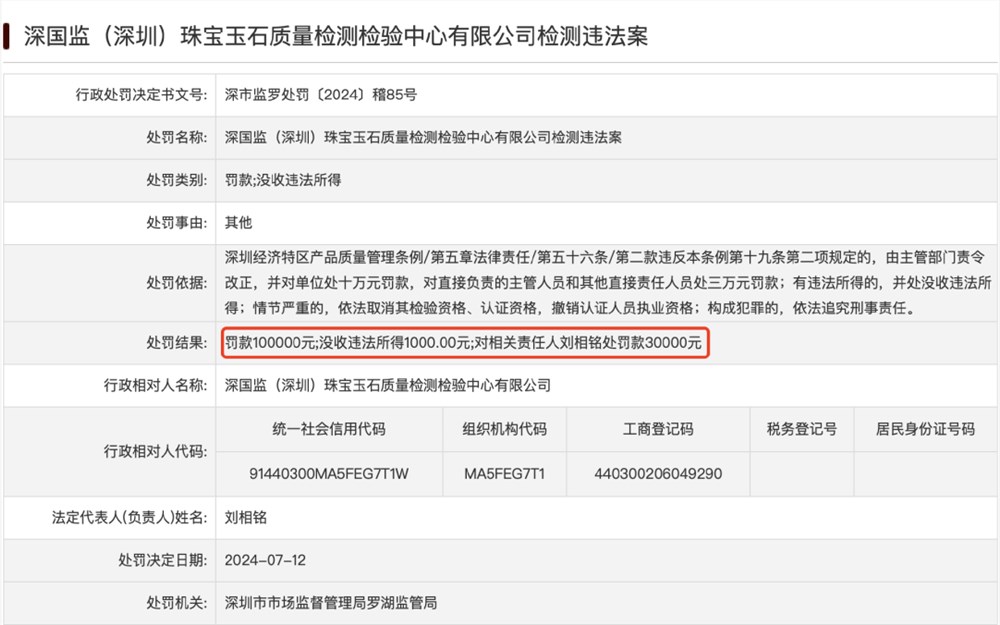Click the column header 税务登记号
The image size is (1000, 625).
[802, 430]
